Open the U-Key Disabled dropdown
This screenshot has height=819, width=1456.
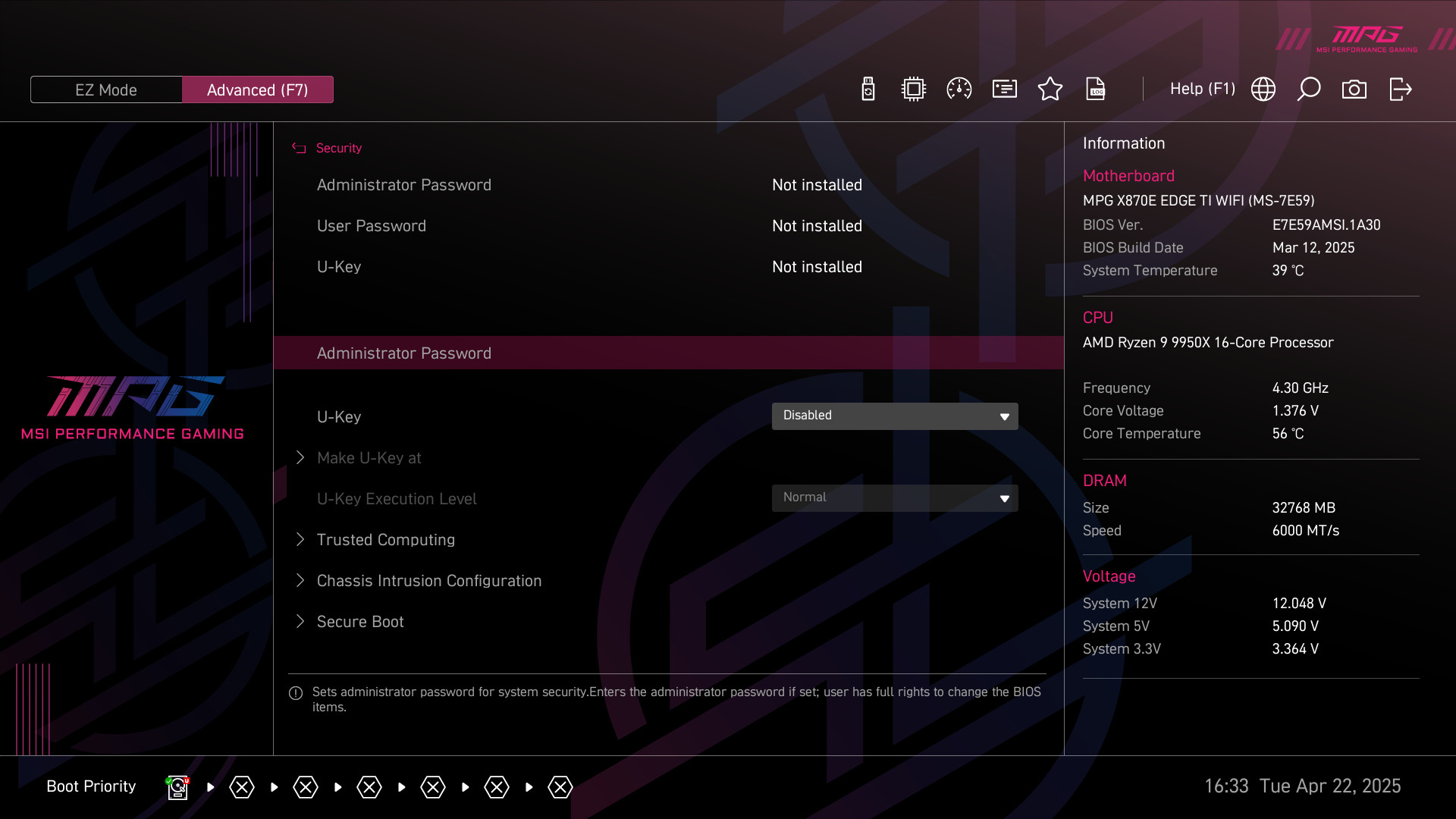point(895,416)
